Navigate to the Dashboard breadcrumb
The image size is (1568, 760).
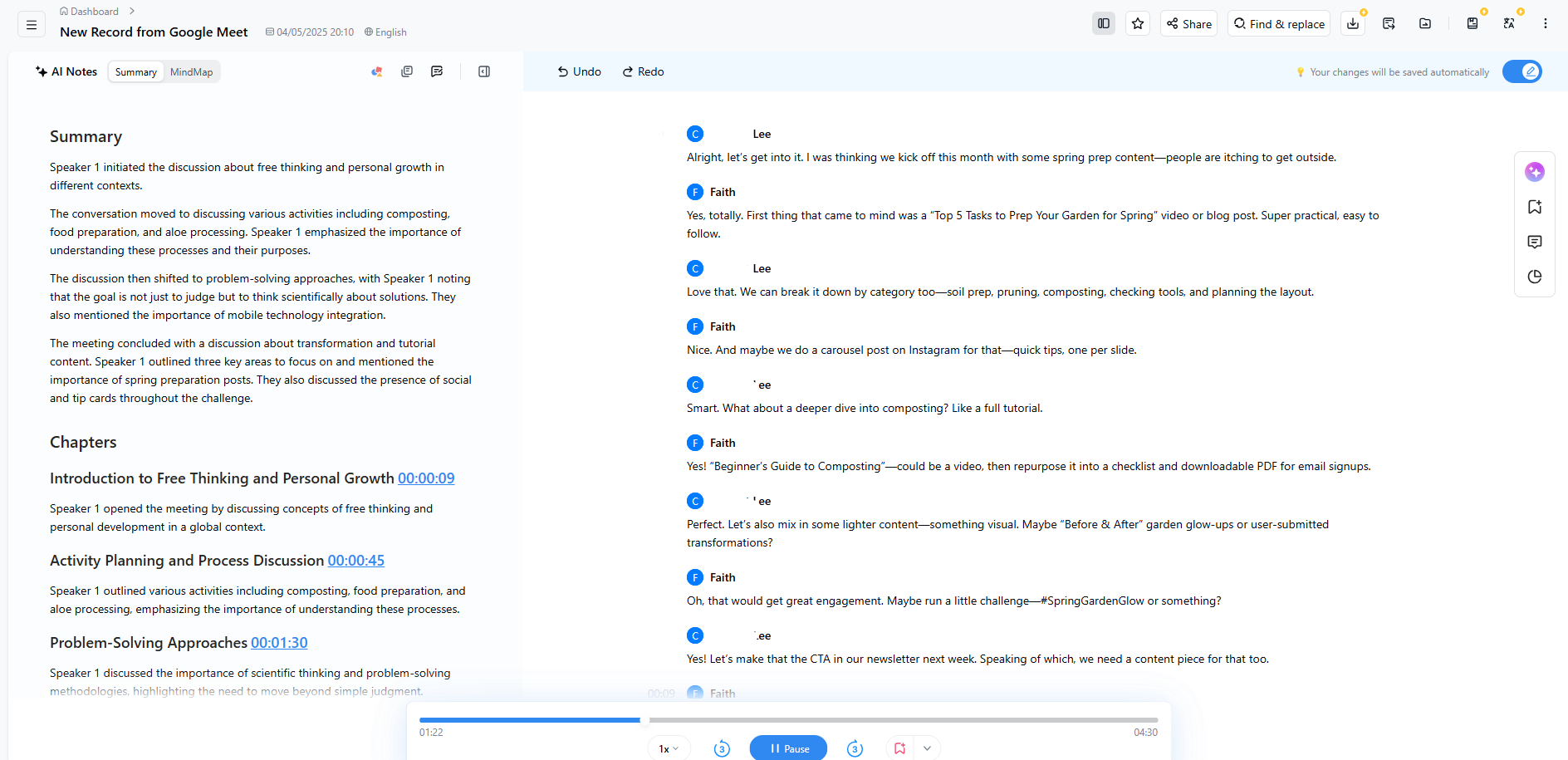93,11
